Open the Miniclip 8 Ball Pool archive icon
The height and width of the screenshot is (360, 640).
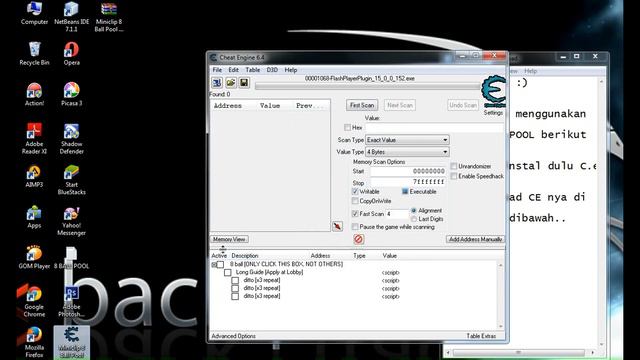109,17
